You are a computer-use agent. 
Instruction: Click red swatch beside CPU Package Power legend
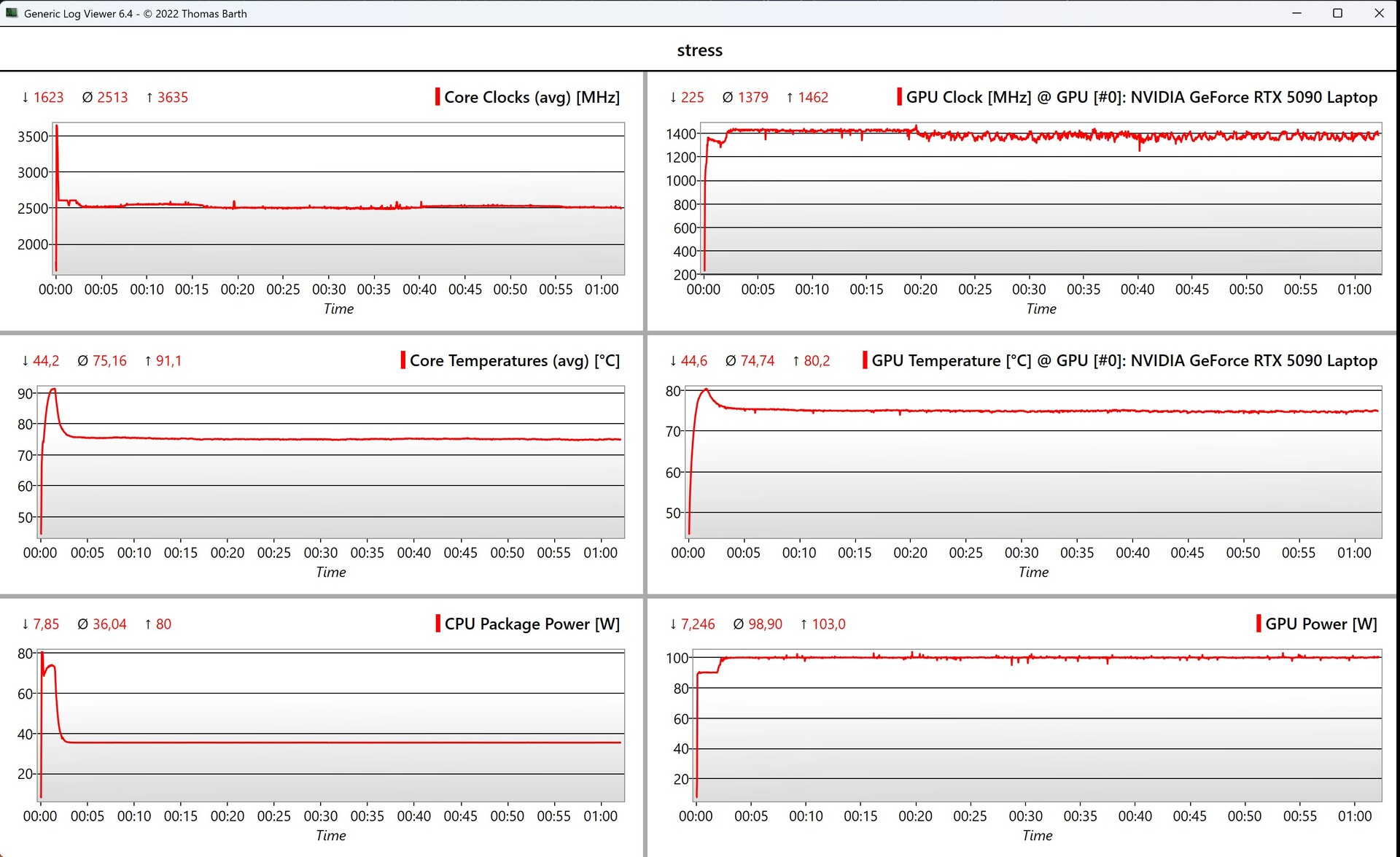pyautogui.click(x=437, y=624)
